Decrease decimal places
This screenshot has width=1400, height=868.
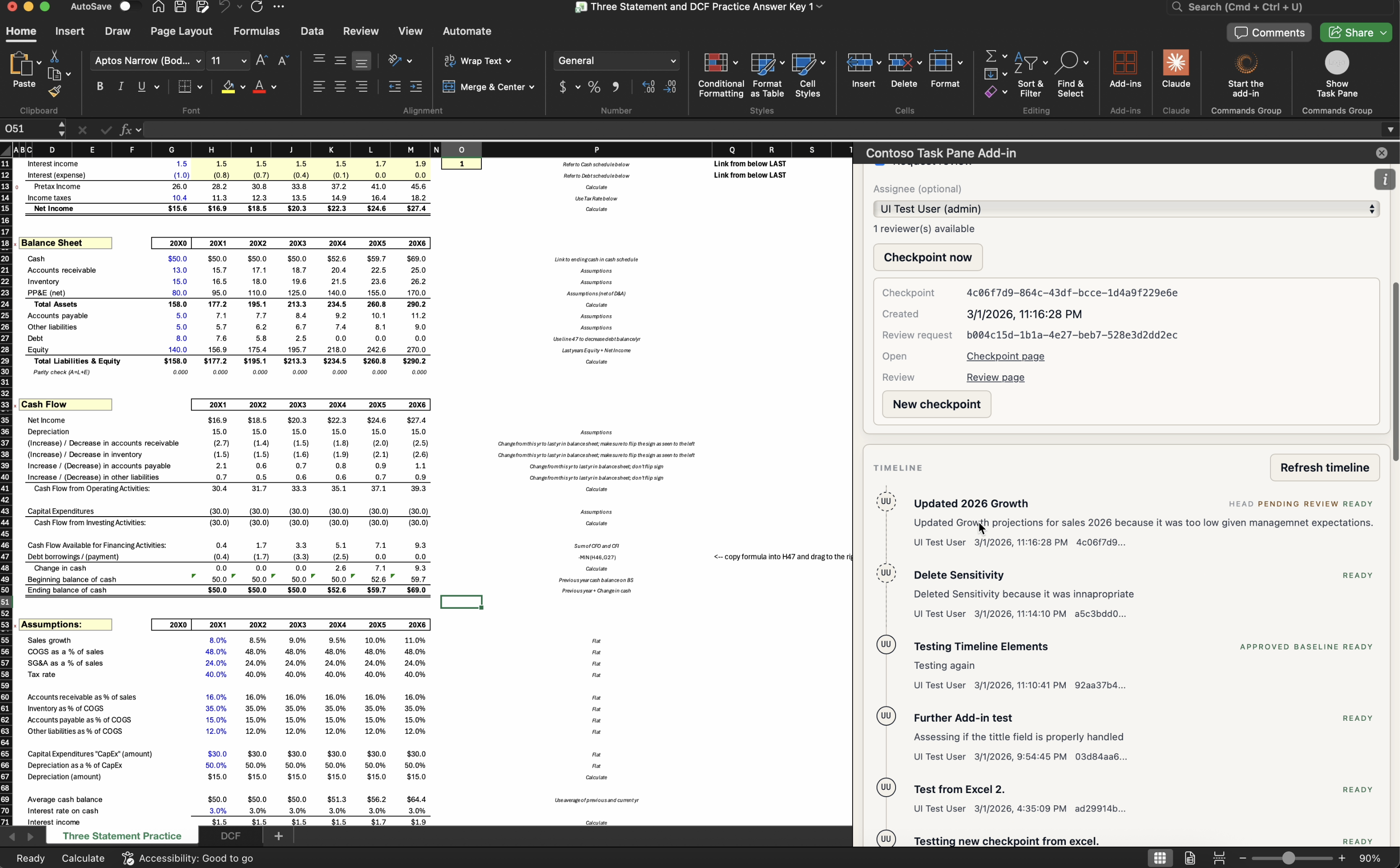click(x=670, y=87)
